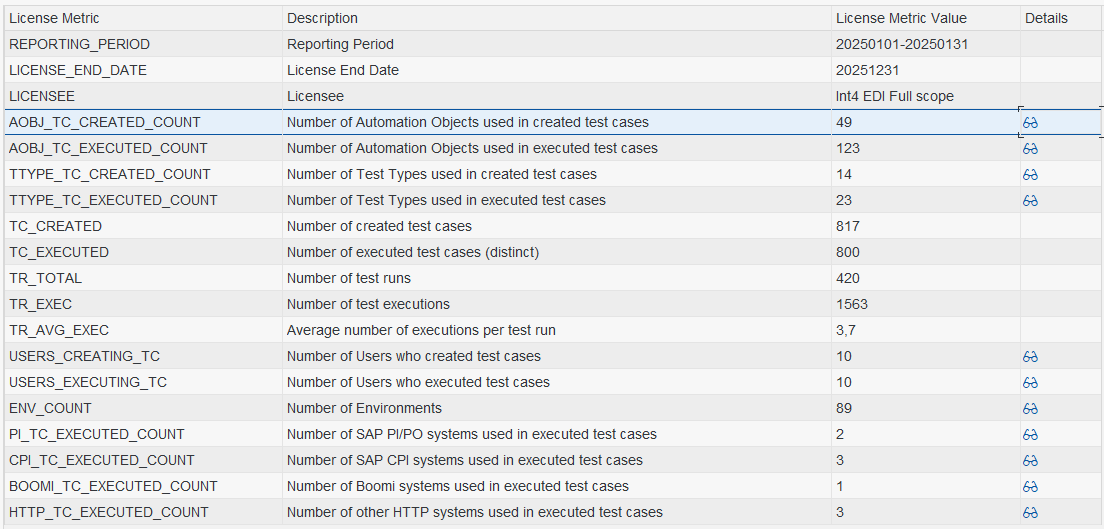Show details for USERS_CREATING_TC
This screenshot has width=1104, height=529.
click(1030, 357)
